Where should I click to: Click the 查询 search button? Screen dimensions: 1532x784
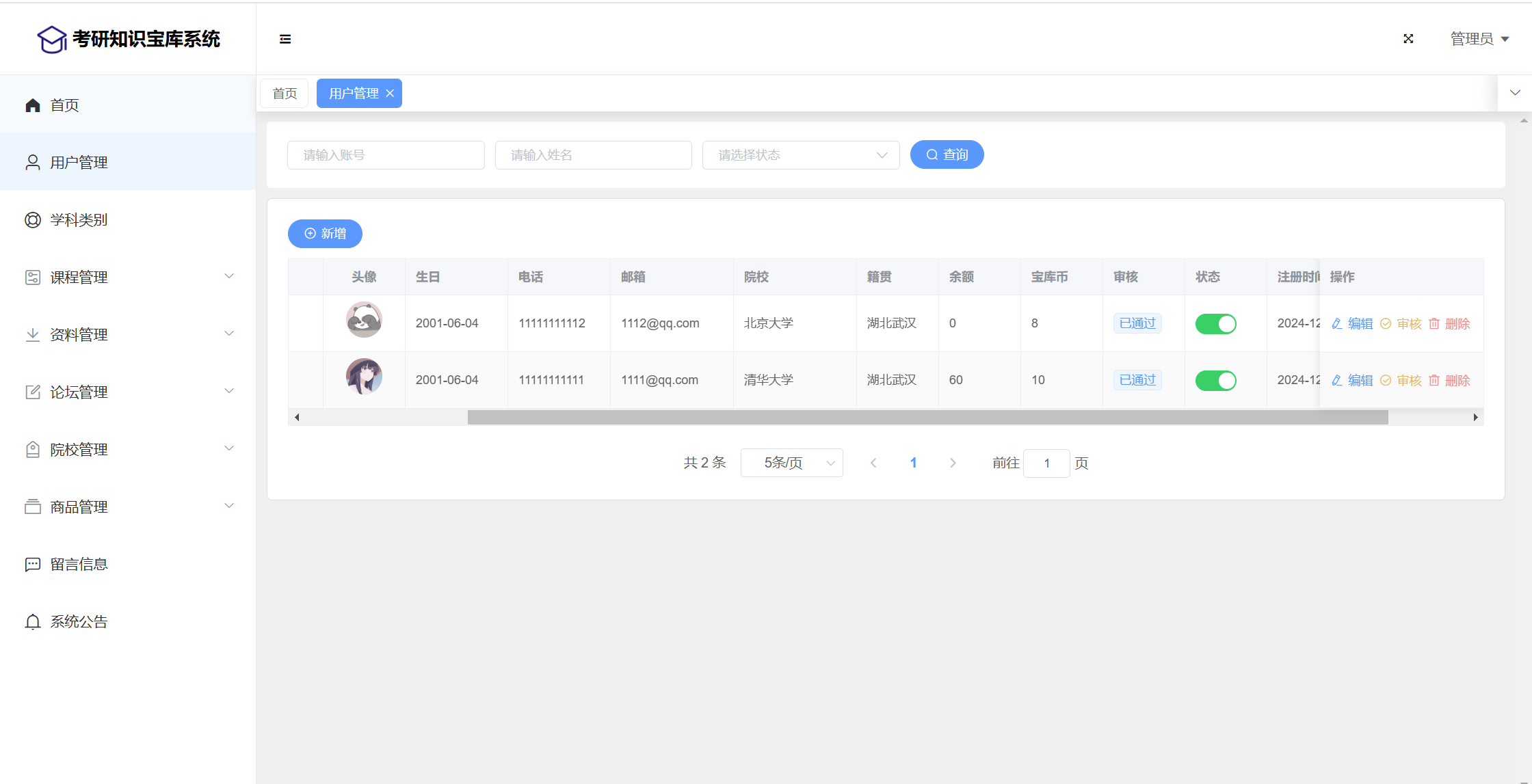pos(947,154)
